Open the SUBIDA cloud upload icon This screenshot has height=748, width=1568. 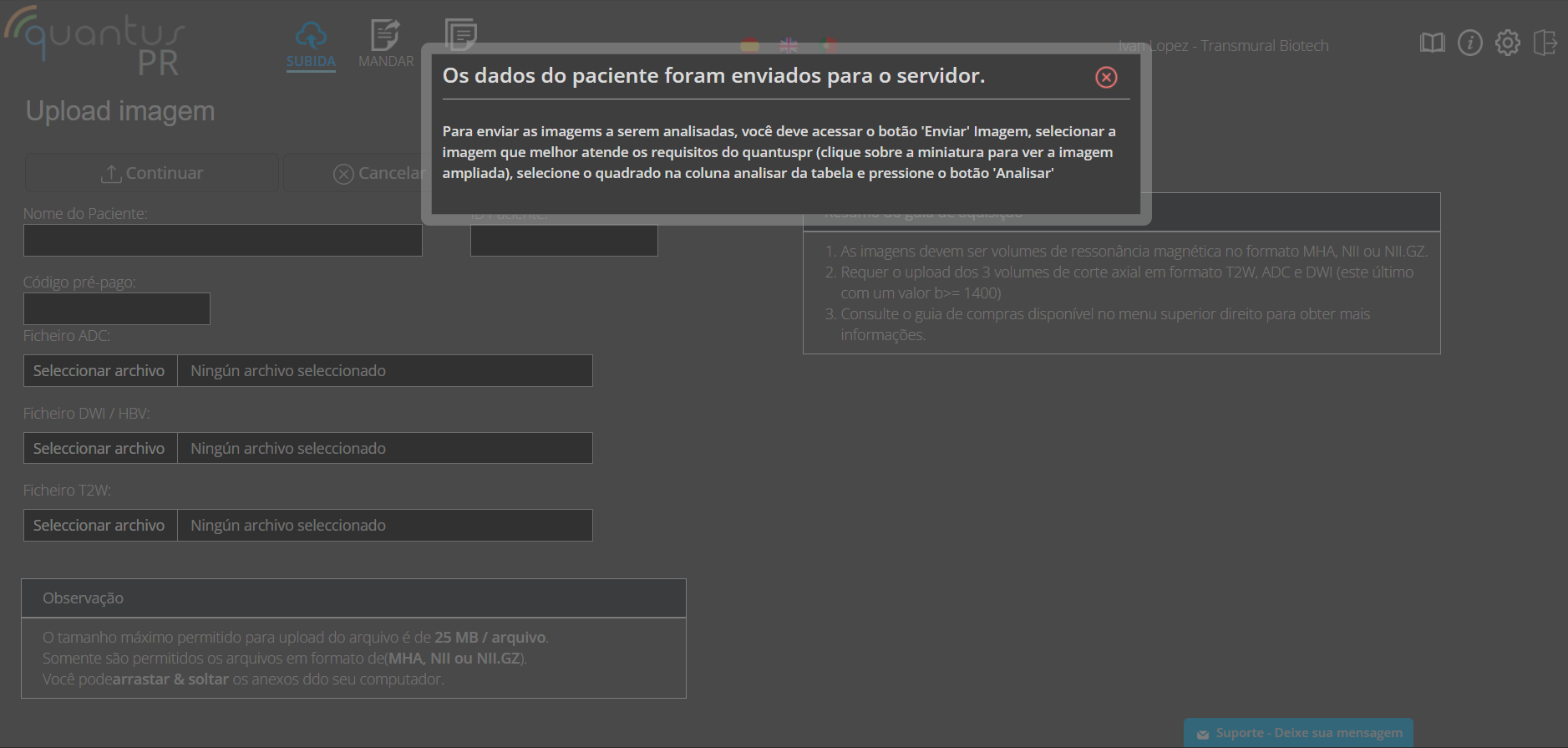(311, 36)
